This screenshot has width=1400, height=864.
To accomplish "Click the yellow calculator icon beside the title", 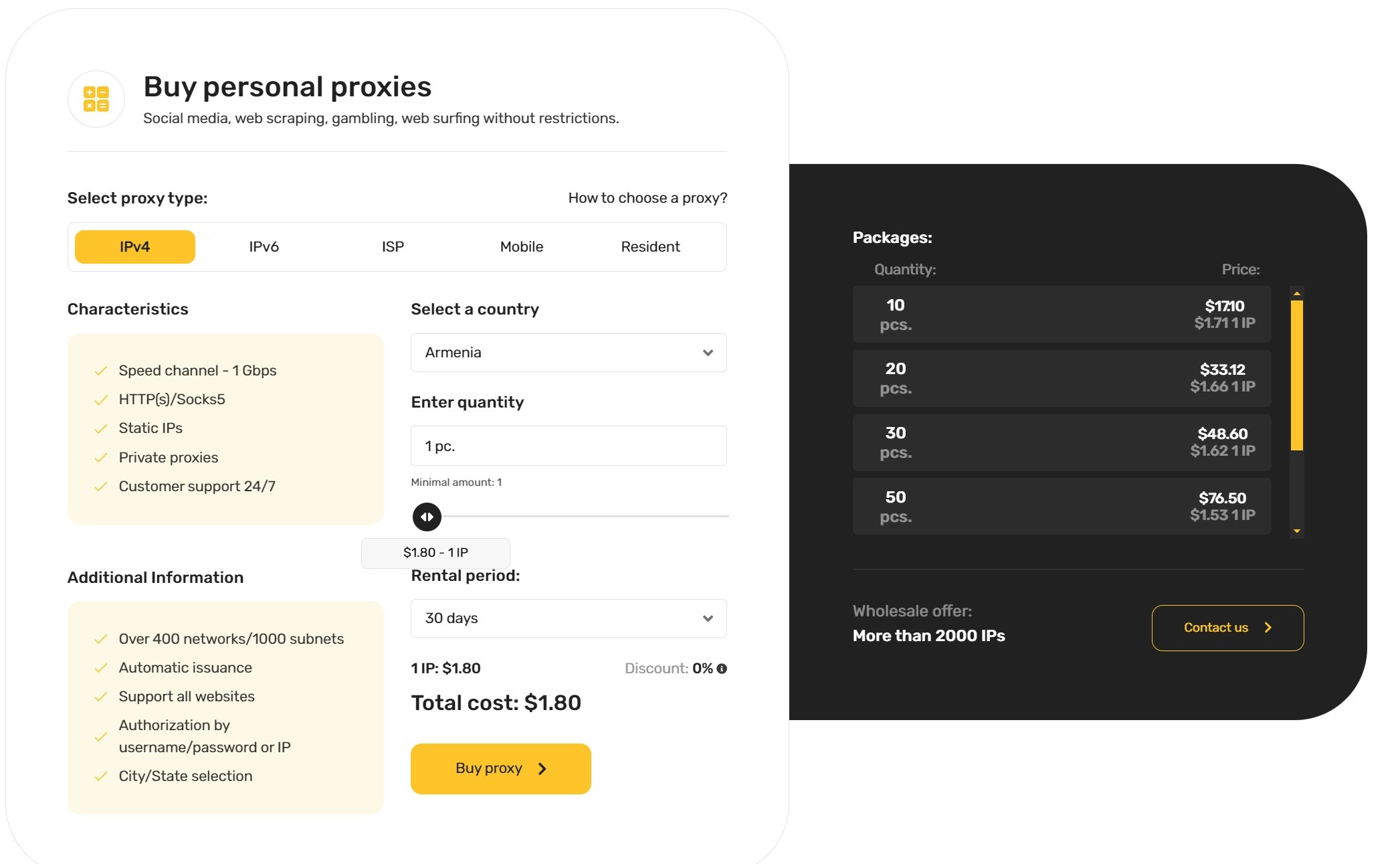I will pos(96,99).
